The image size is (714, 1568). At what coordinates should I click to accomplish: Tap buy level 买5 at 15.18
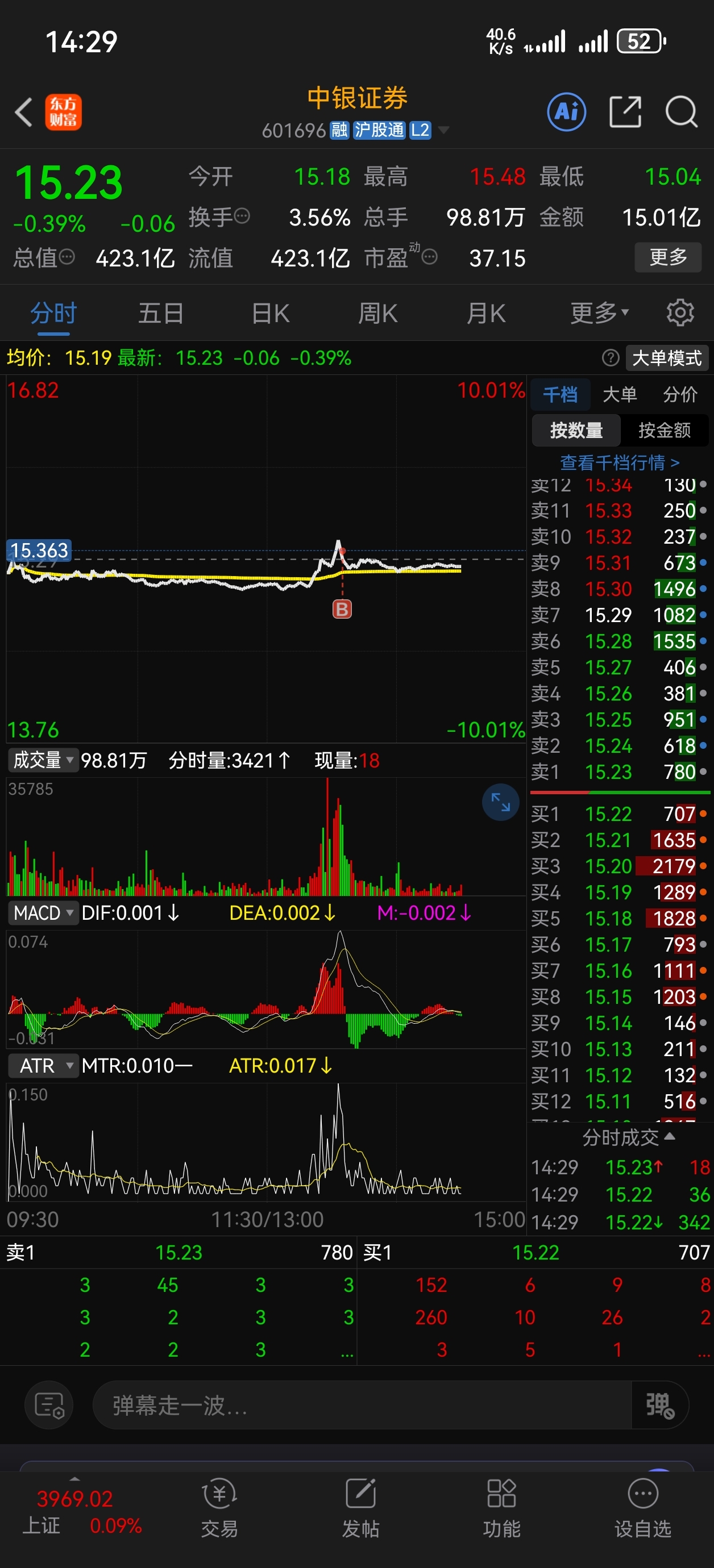(x=619, y=918)
